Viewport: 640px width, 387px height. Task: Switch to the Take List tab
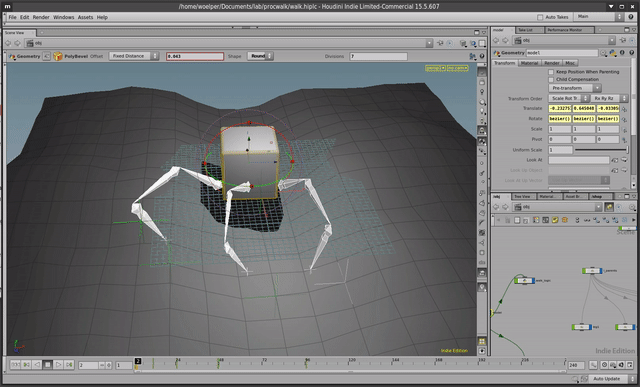(x=528, y=30)
